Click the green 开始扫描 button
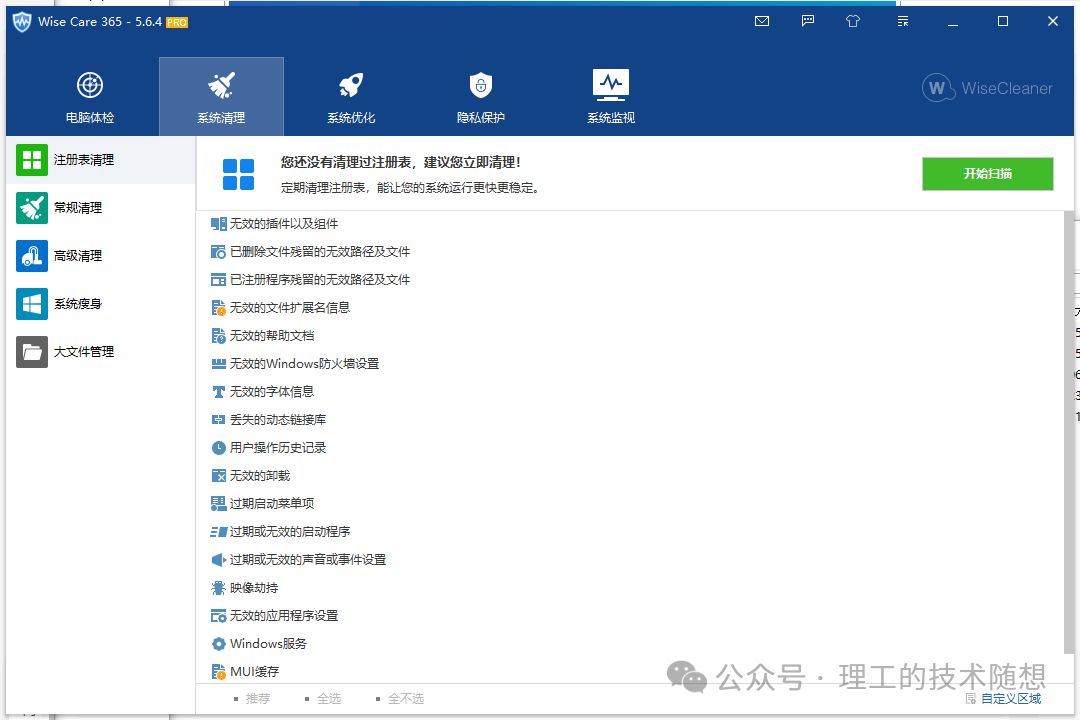1080x720 pixels. (987, 173)
